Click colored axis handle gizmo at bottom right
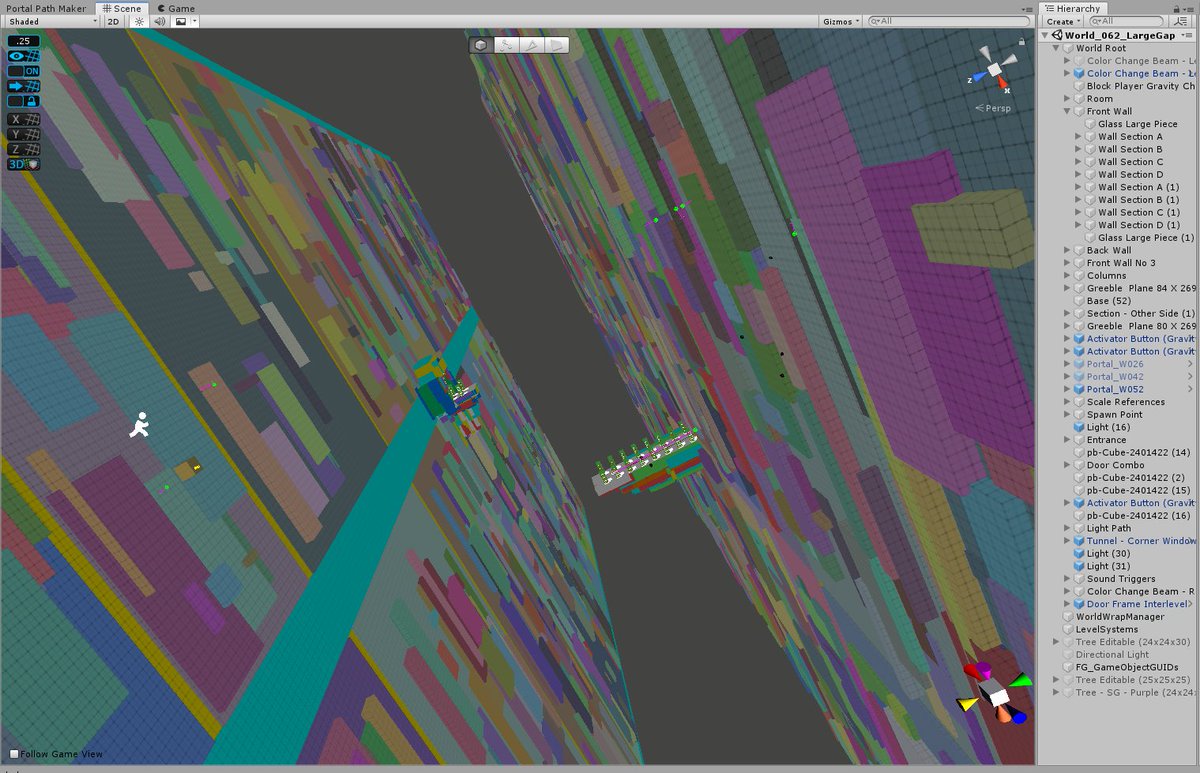 coord(994,692)
